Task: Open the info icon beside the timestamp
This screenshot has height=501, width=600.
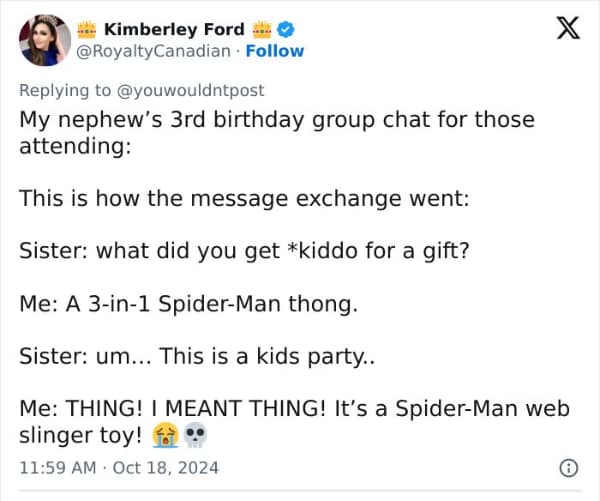Action: (x=568, y=467)
